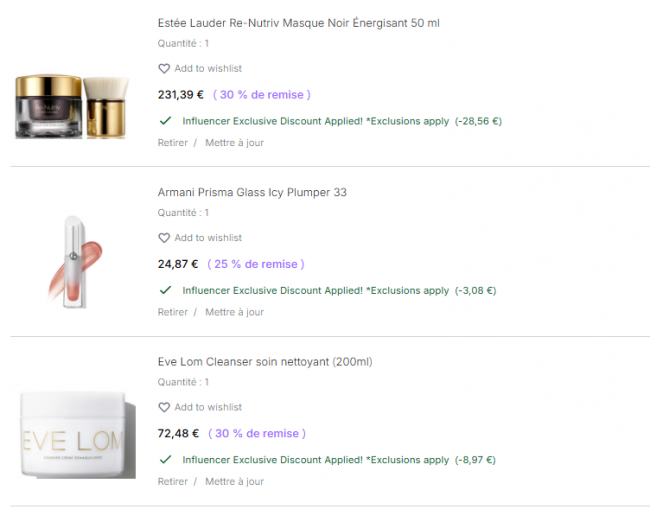Click green checkmark on Eve Lom discount
Viewport: 650px width, 509px height.
coord(165,460)
